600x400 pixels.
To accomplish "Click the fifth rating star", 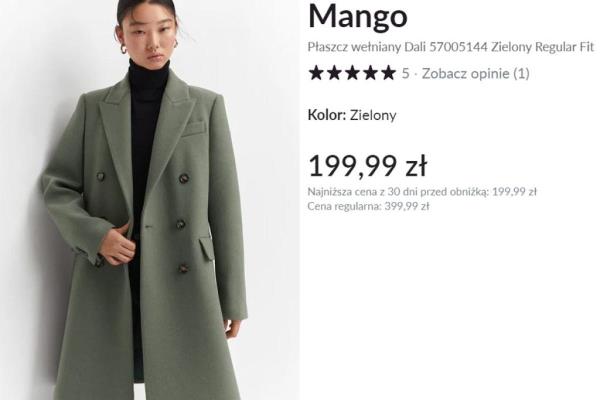I will coord(388,73).
